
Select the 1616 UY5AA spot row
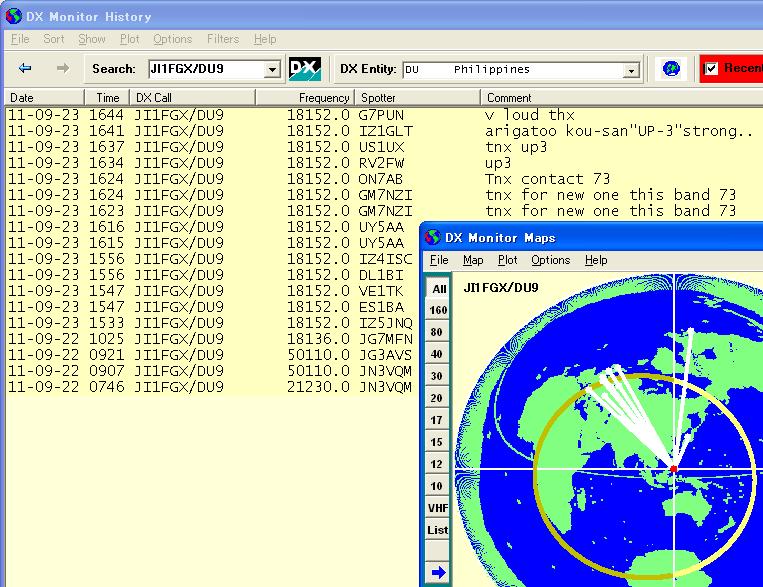coord(212,227)
